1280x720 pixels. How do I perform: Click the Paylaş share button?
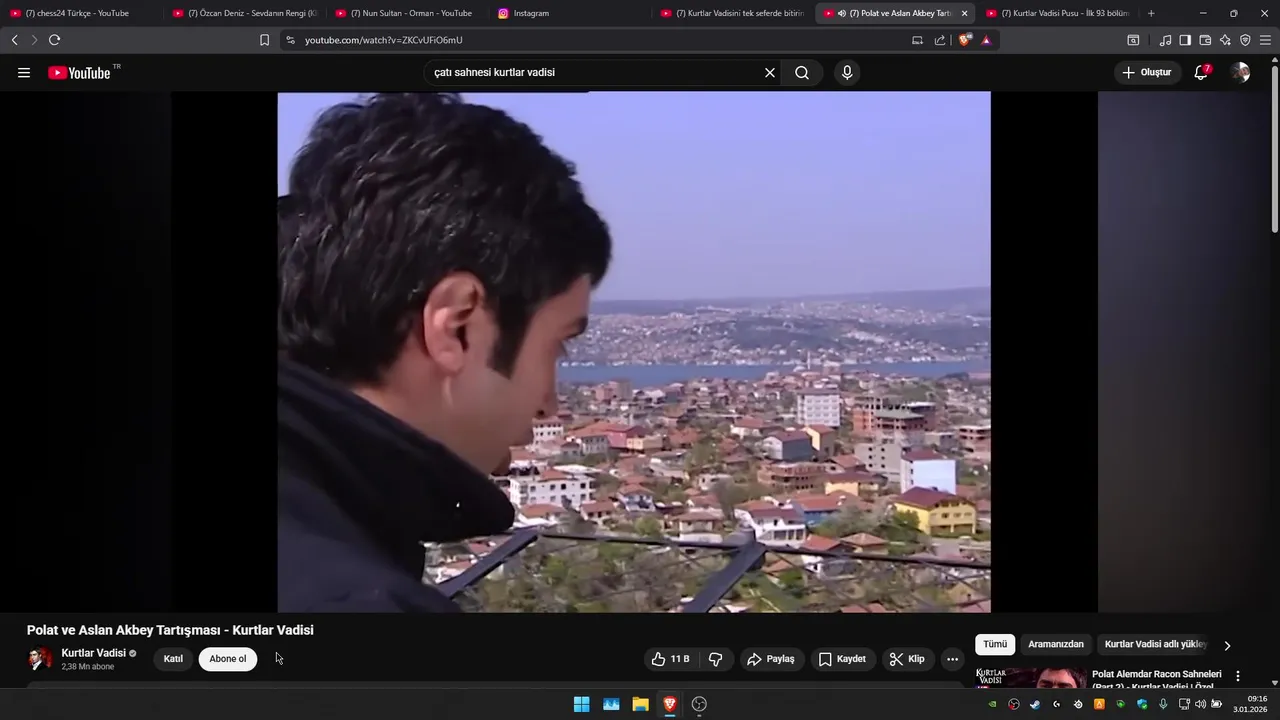tap(771, 659)
